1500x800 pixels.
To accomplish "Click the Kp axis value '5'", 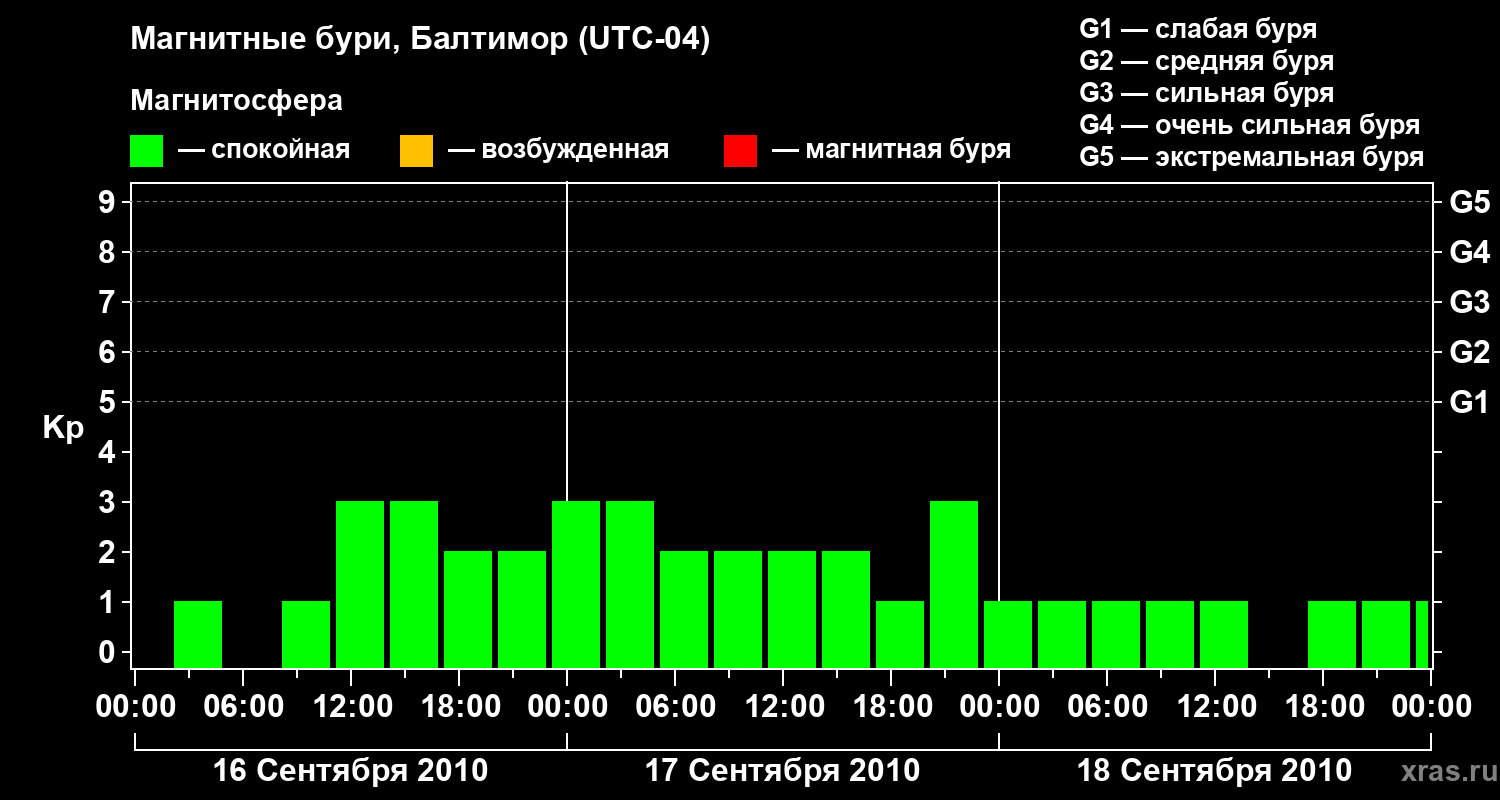I will click(x=109, y=403).
